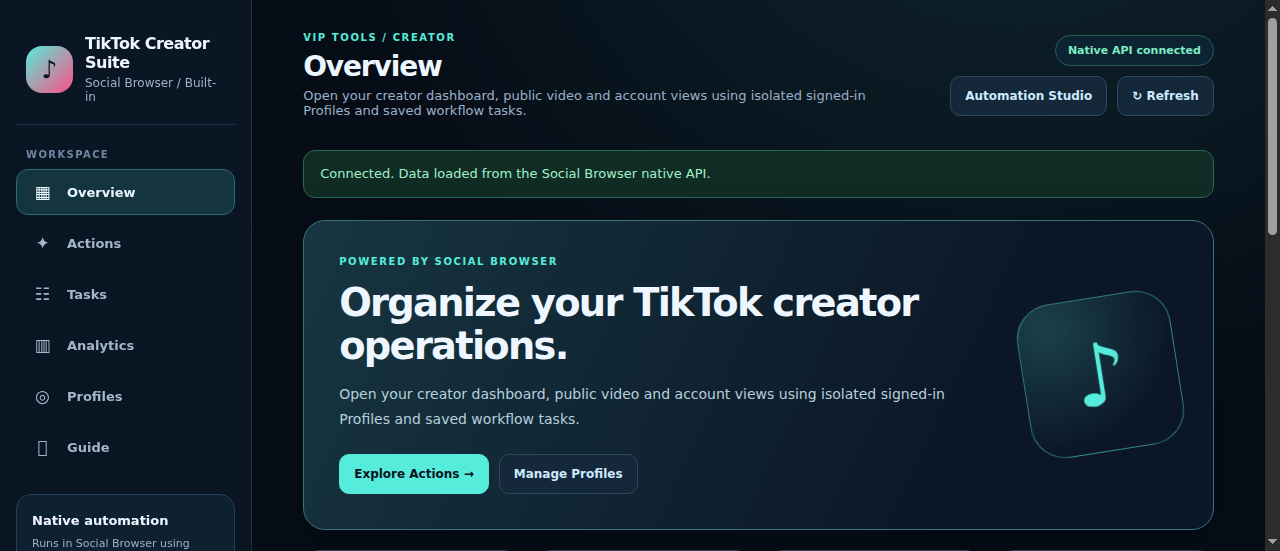Open the Tasks page
Image resolution: width=1280 pixels, height=551 pixels.
[125, 294]
